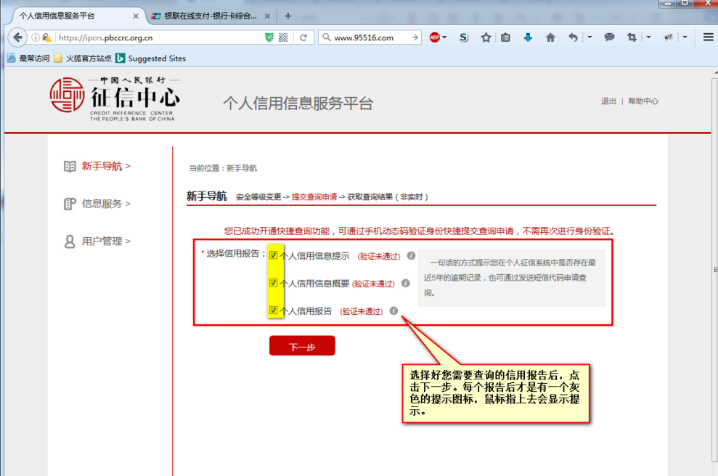The height and width of the screenshot is (476, 718).
Task: Open a new browser tab
Action: [x=288, y=17]
